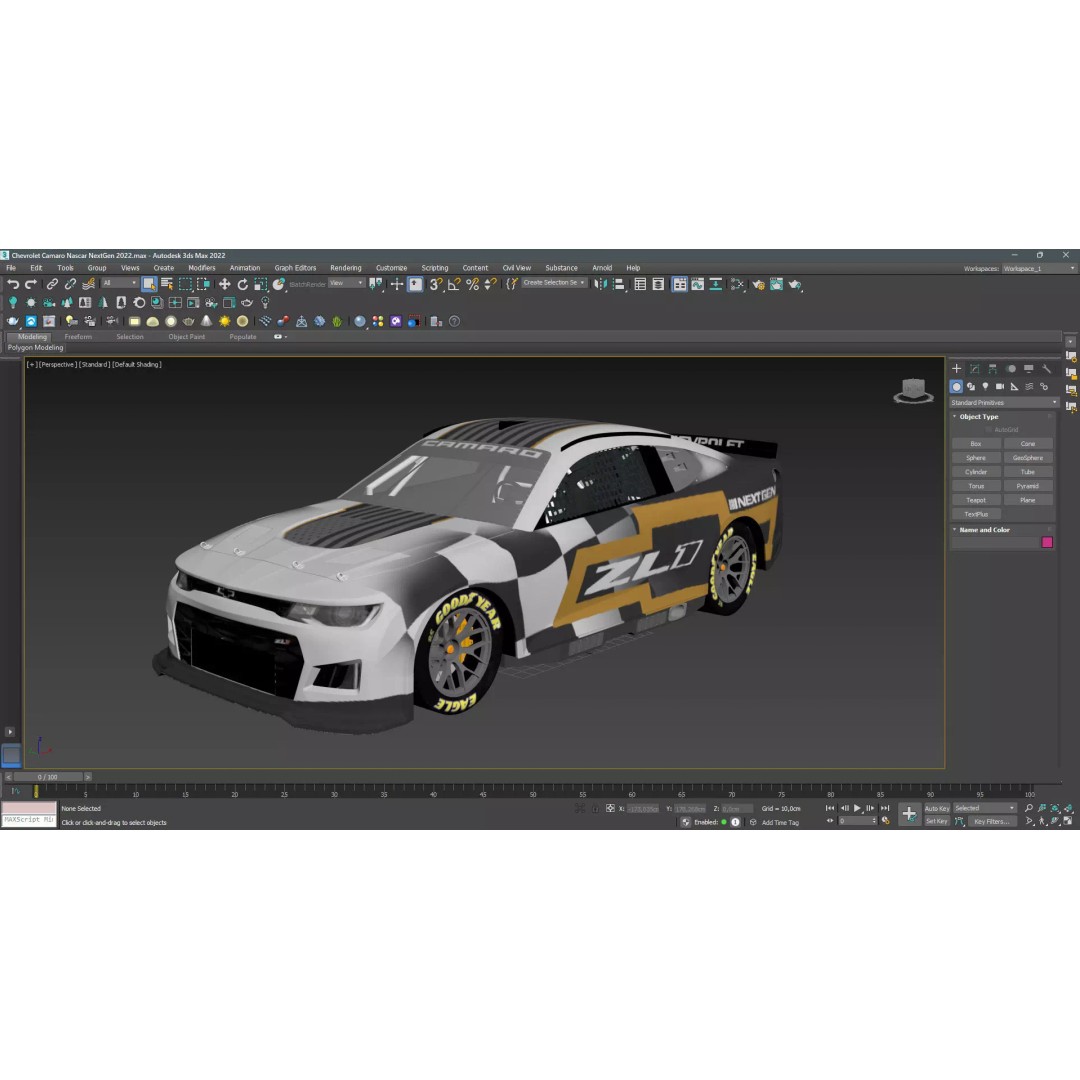Open the Rendered Frame Window icon
This screenshot has height=1080, width=1080.
point(776,284)
